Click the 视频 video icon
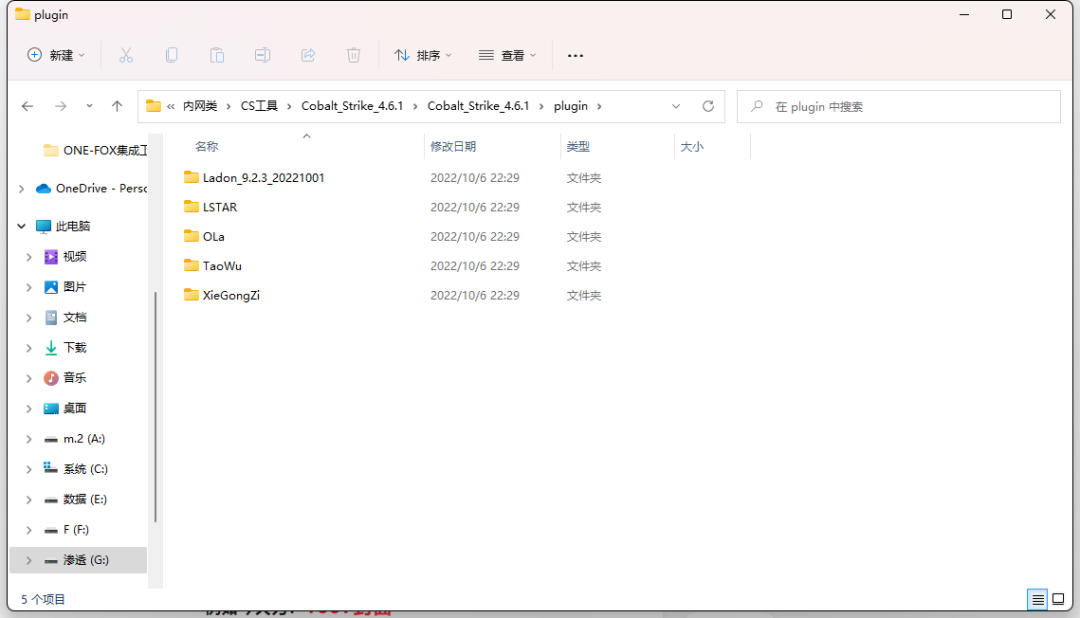This screenshot has width=1080, height=618. coord(51,257)
